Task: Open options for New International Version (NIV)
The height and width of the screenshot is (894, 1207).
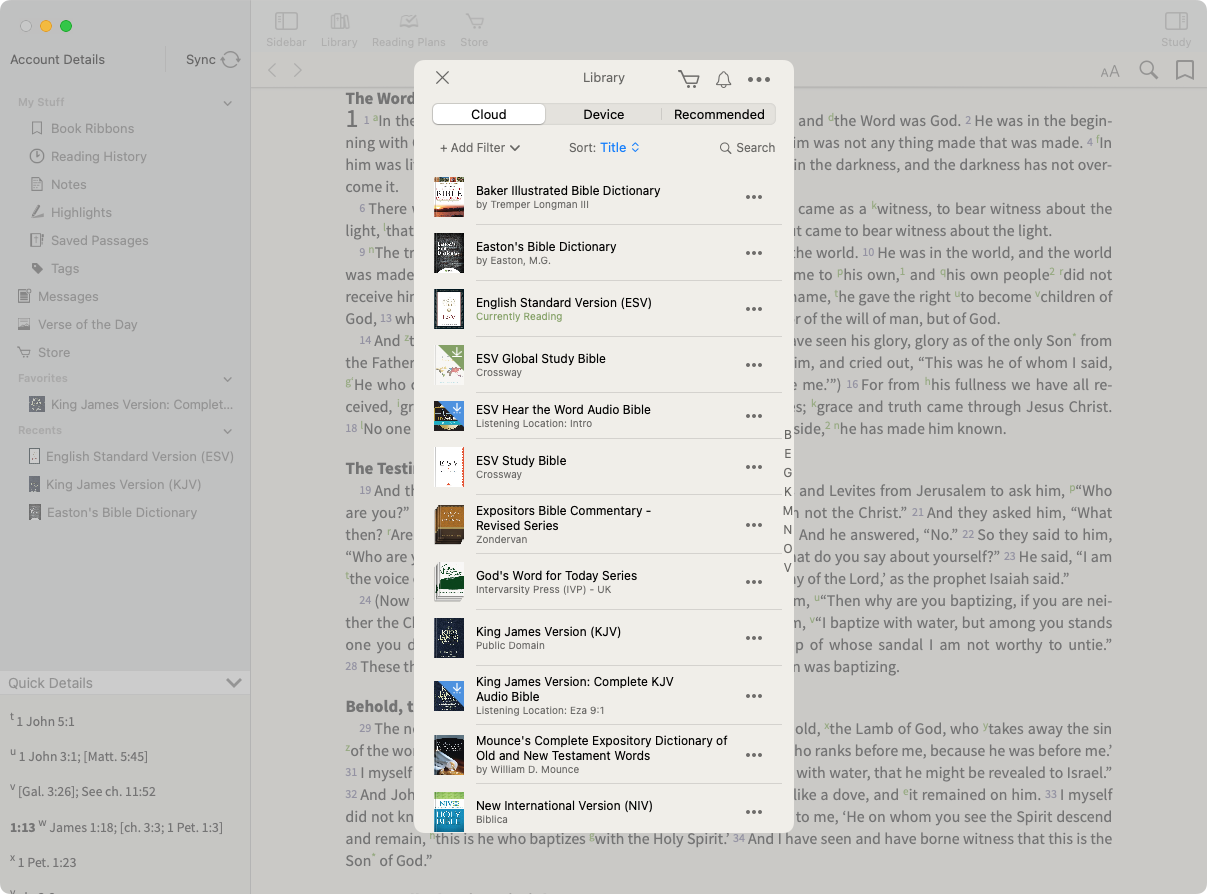Action: tap(755, 812)
